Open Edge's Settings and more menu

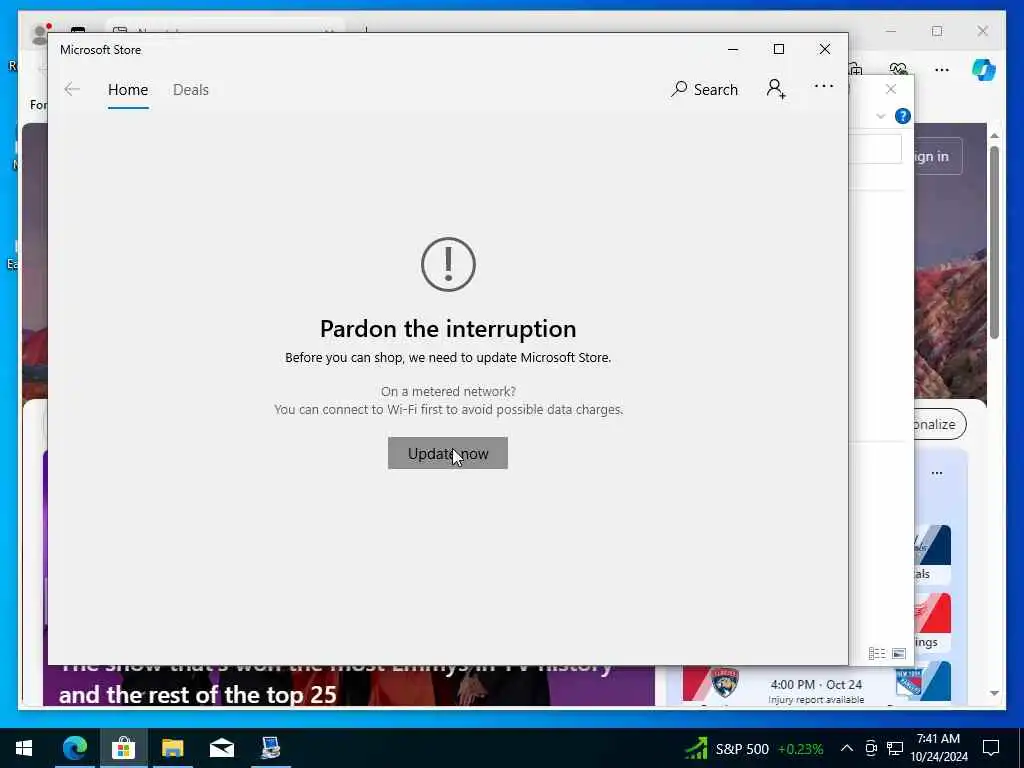point(942,69)
